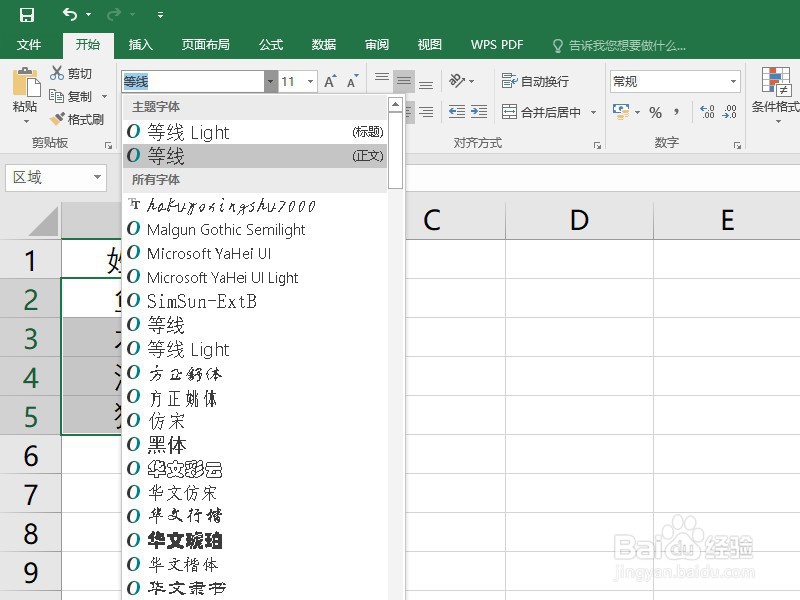Click the 条件格式 conditional formatting icon

[x=776, y=82]
